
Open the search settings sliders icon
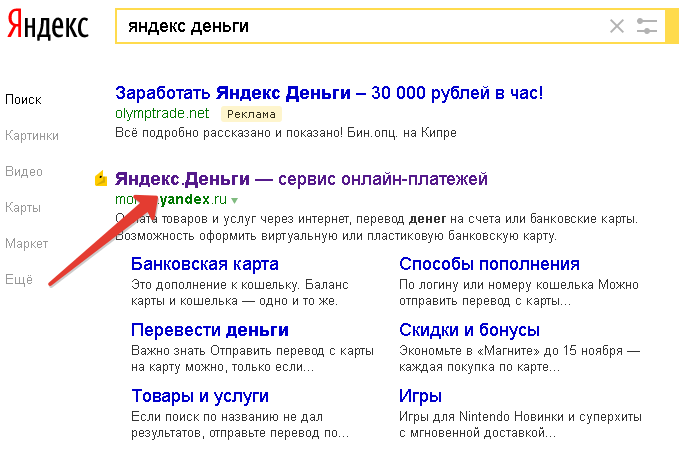[x=647, y=26]
